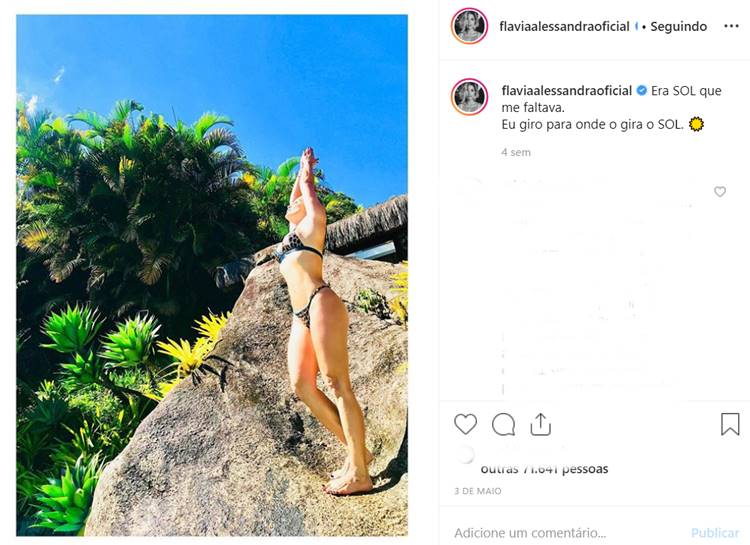Open the three-dot more options menu
Image resolution: width=750 pixels, height=545 pixels.
[x=731, y=26]
